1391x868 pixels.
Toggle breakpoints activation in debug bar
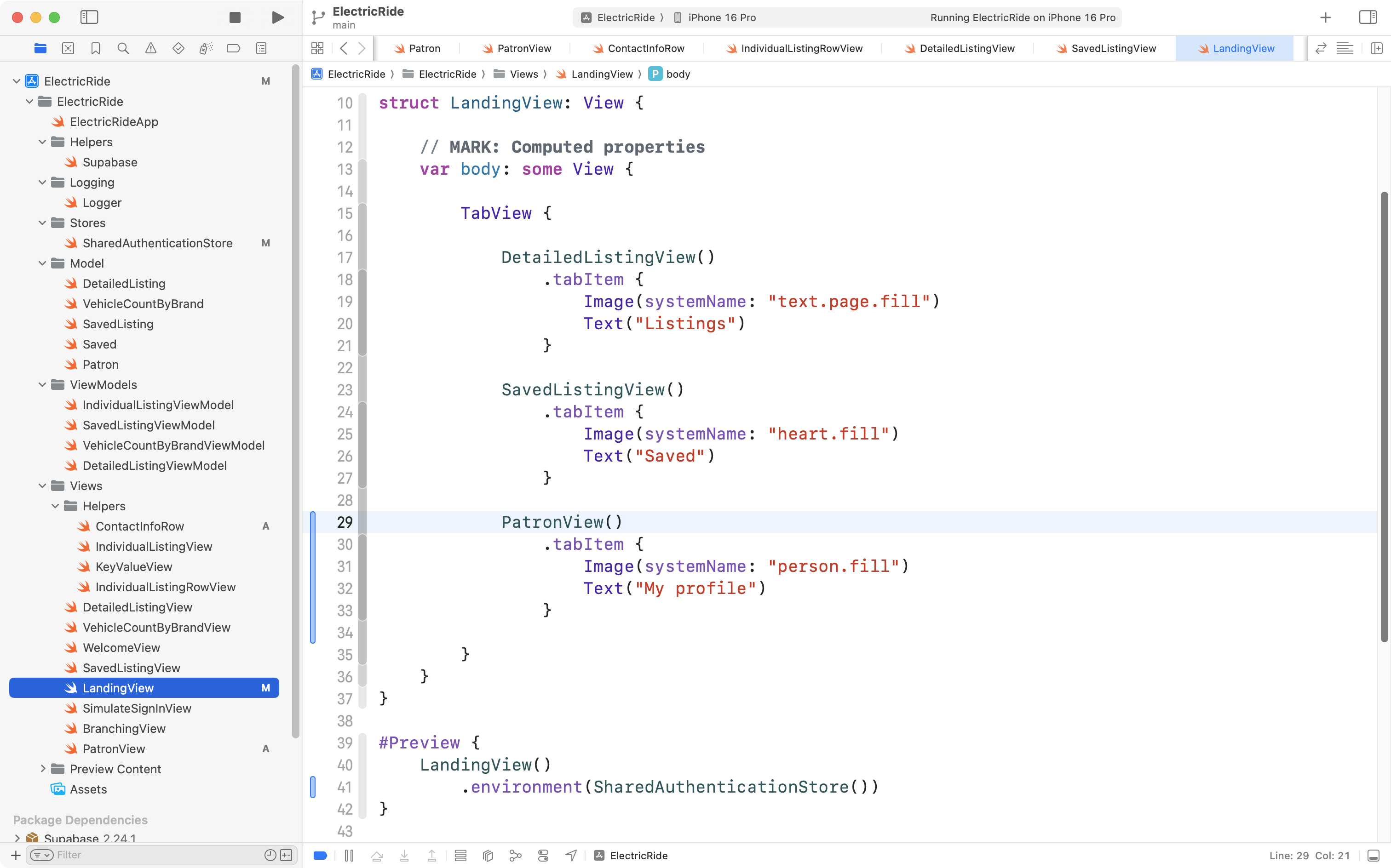(x=321, y=856)
